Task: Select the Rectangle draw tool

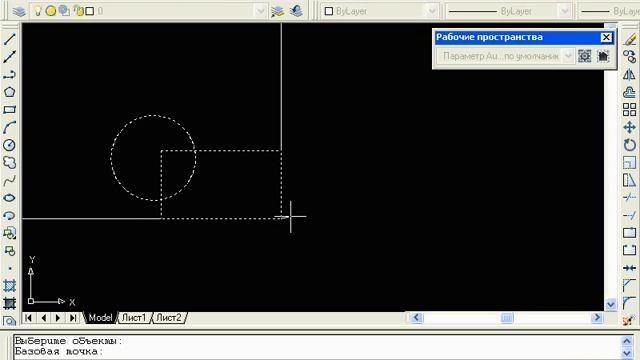Action: pos(9,109)
